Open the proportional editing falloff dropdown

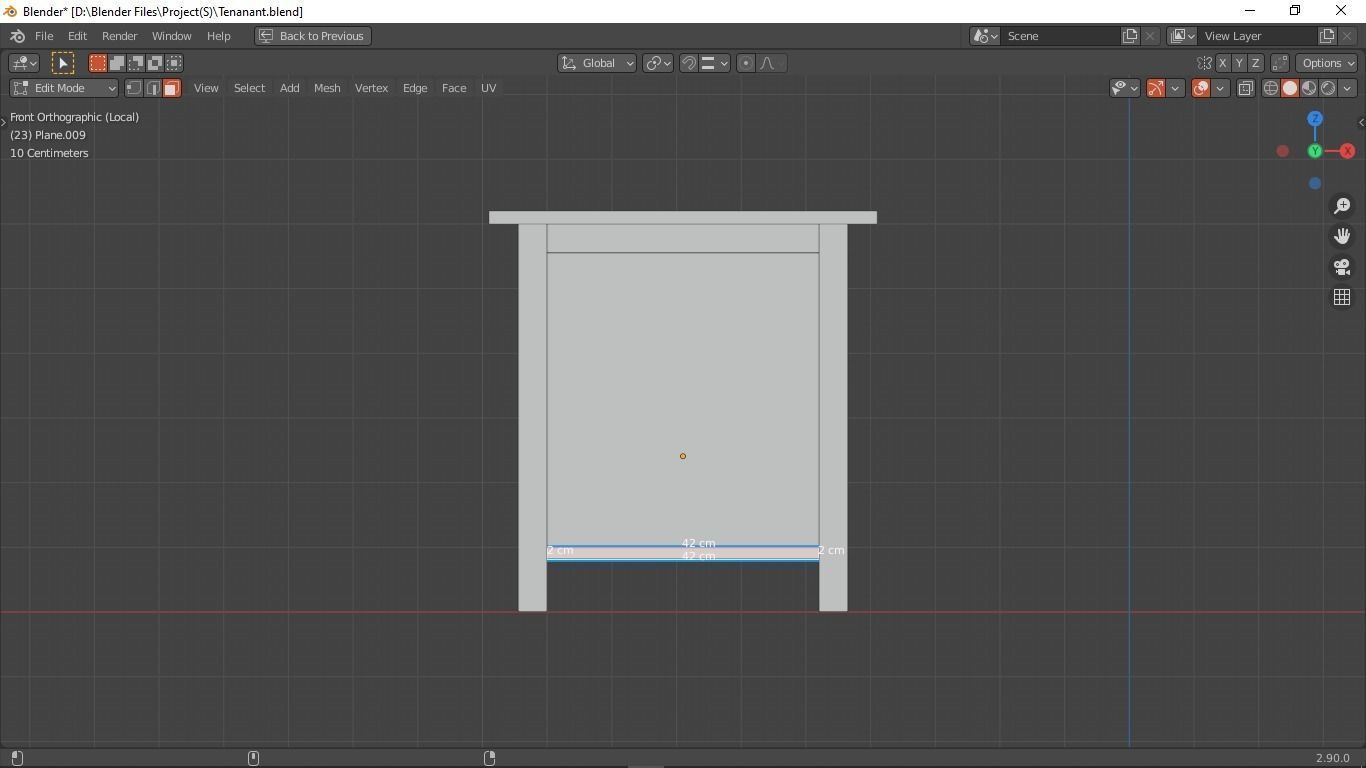771,63
